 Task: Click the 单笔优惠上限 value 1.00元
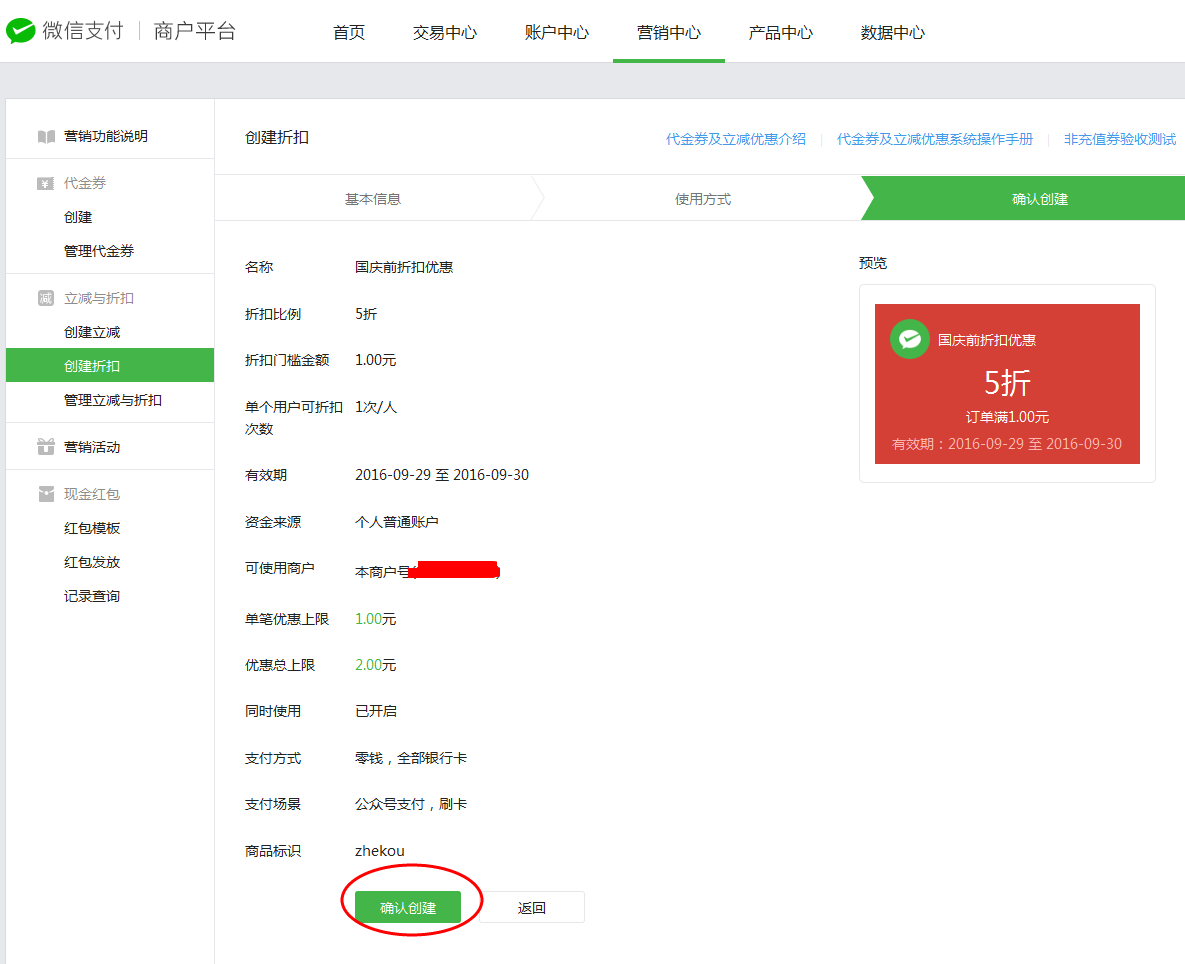click(376, 619)
